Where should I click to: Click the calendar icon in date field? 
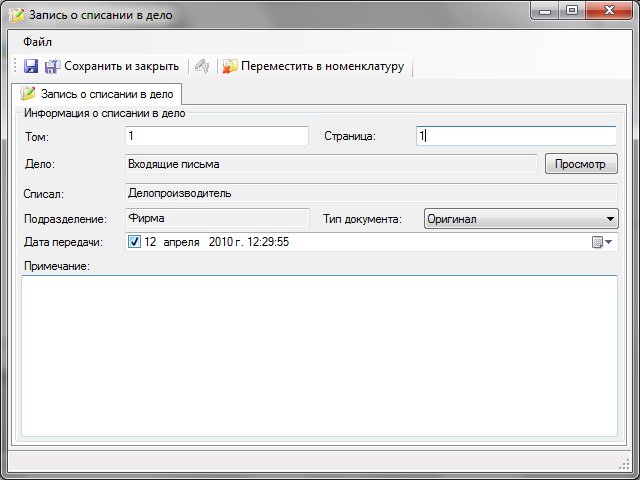tap(598, 242)
